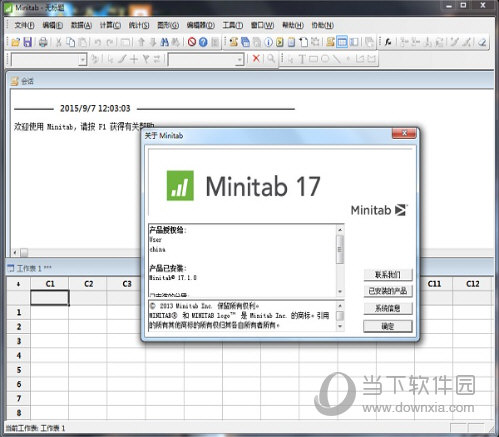
Task: Open a project with the folder icon
Action: (15, 42)
